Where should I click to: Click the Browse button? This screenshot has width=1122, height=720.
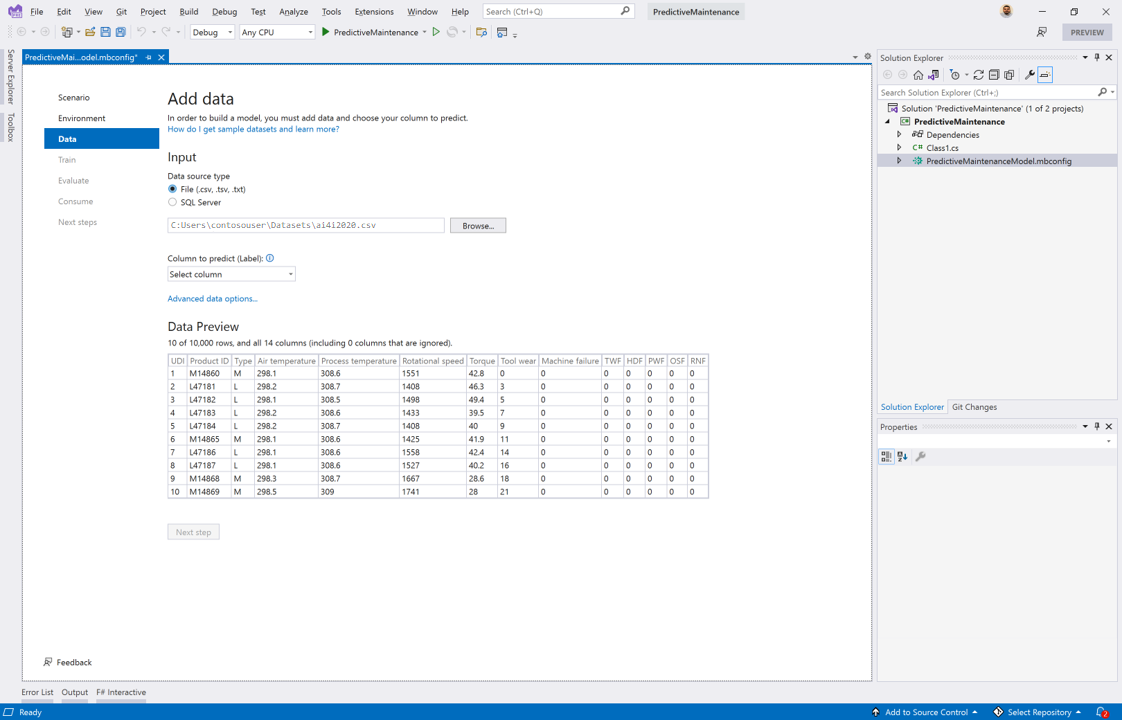click(x=477, y=226)
